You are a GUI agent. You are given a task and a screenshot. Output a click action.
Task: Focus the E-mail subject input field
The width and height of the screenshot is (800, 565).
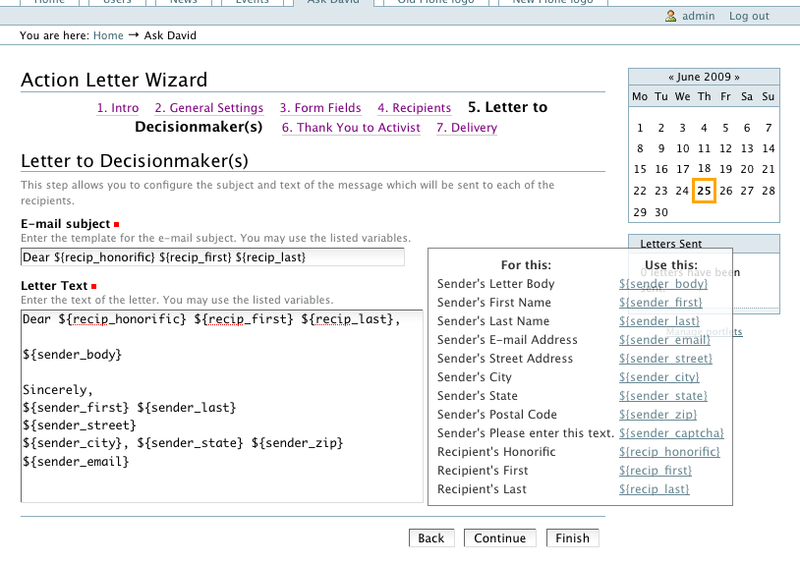[x=212, y=257]
